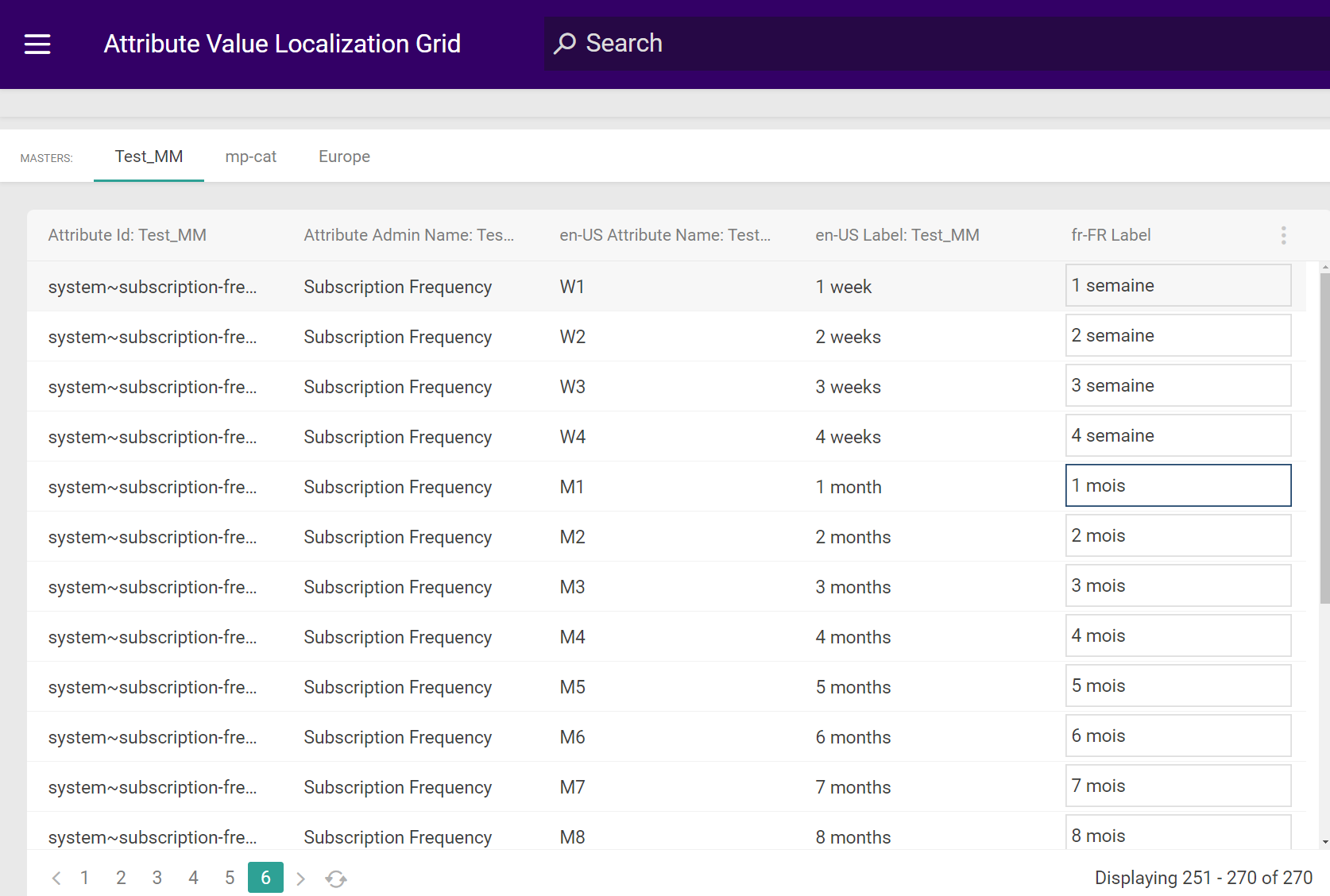Select the W1 attribute name cell
1330x896 pixels.
(572, 287)
